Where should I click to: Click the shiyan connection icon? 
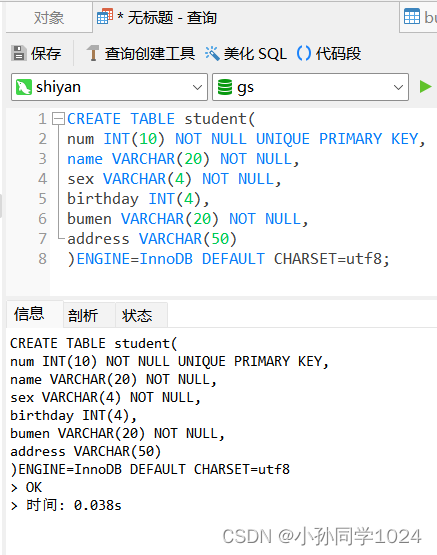pos(24,87)
